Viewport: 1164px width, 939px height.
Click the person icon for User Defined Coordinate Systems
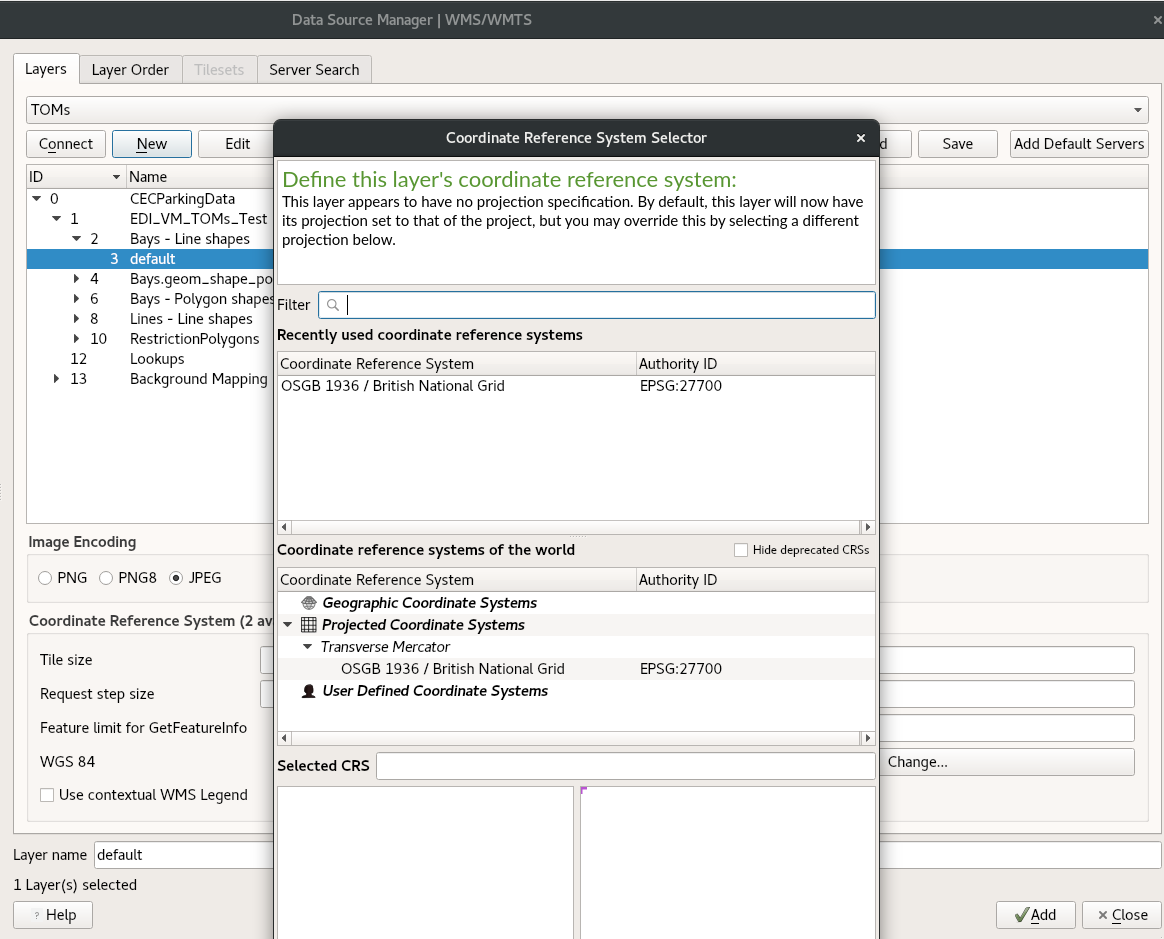(309, 690)
